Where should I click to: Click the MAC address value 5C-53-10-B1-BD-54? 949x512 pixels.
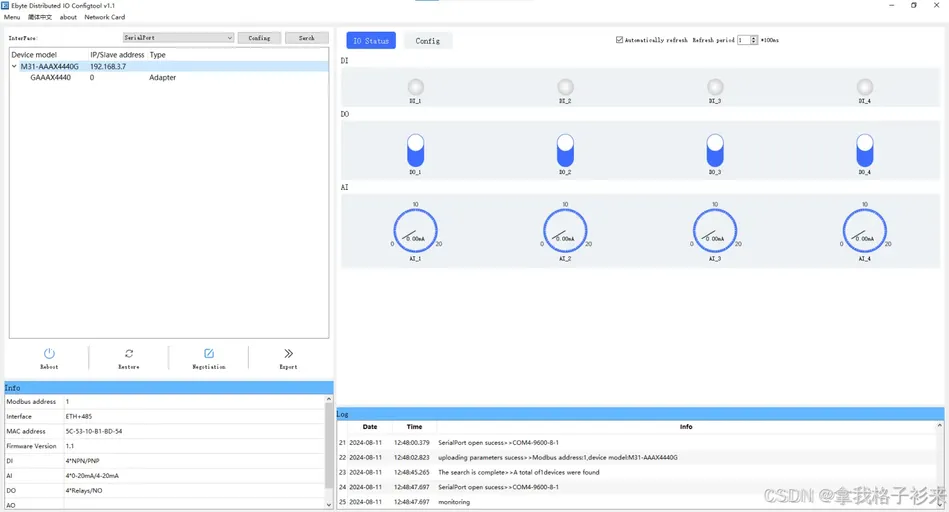tap(94, 432)
